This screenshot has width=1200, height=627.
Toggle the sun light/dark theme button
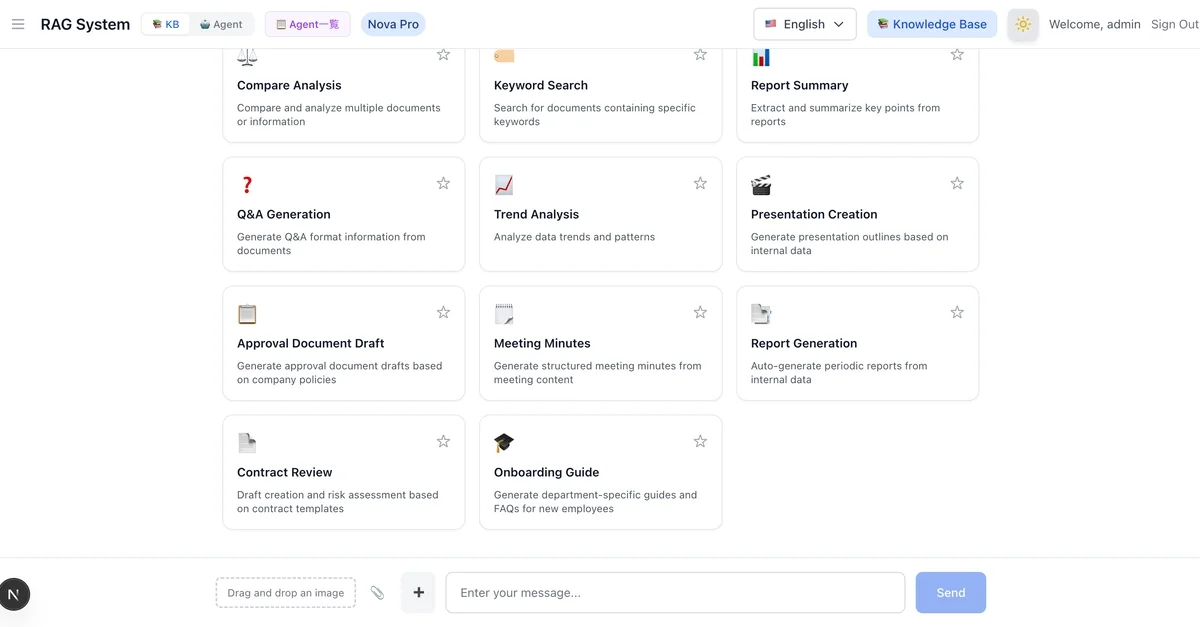pos(1022,24)
